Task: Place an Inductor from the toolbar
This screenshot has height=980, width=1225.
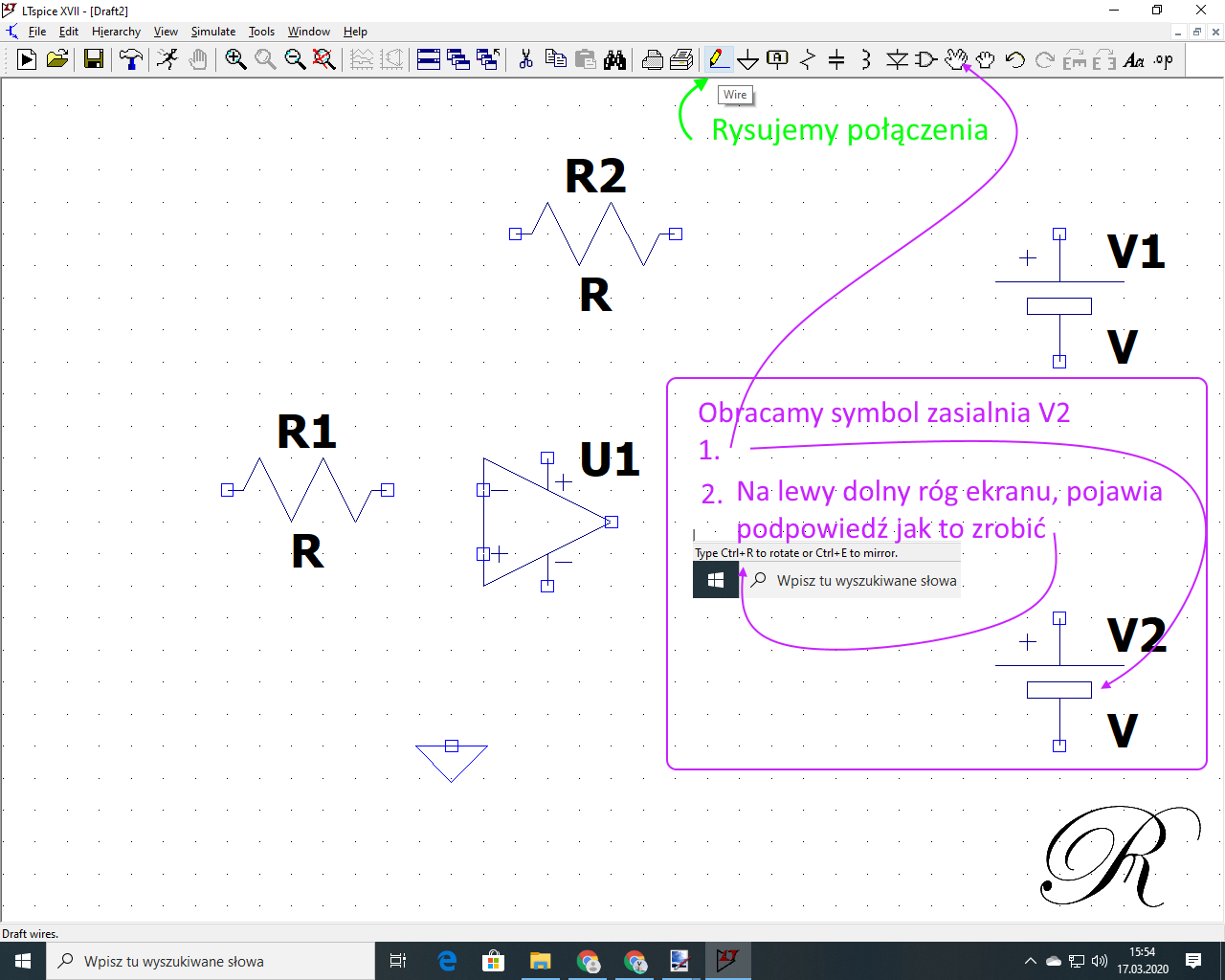Action: click(866, 59)
